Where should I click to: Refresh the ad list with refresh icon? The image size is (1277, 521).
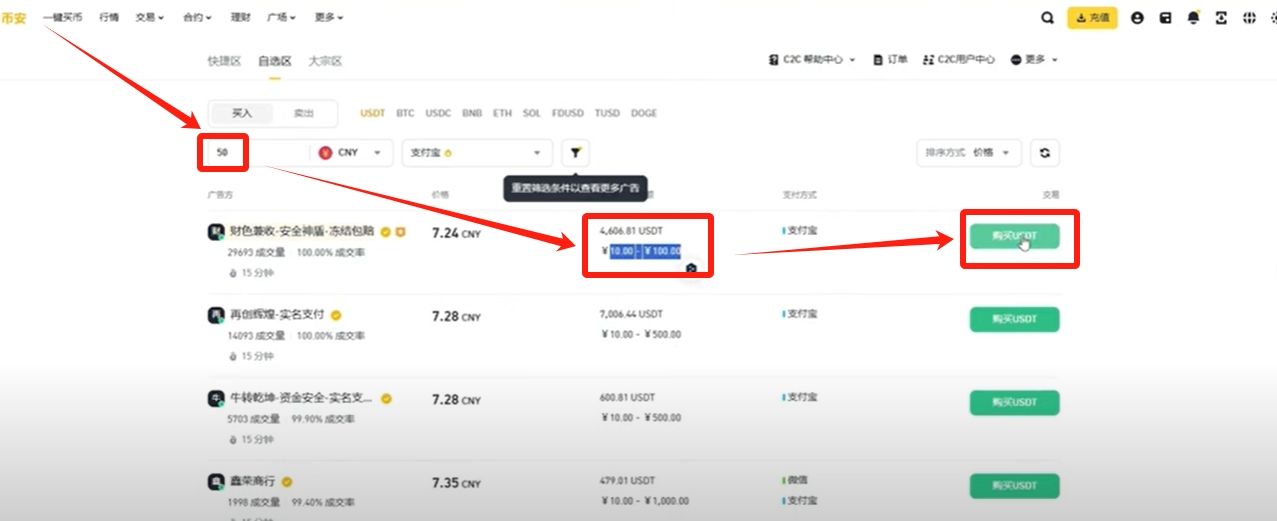coord(1045,153)
